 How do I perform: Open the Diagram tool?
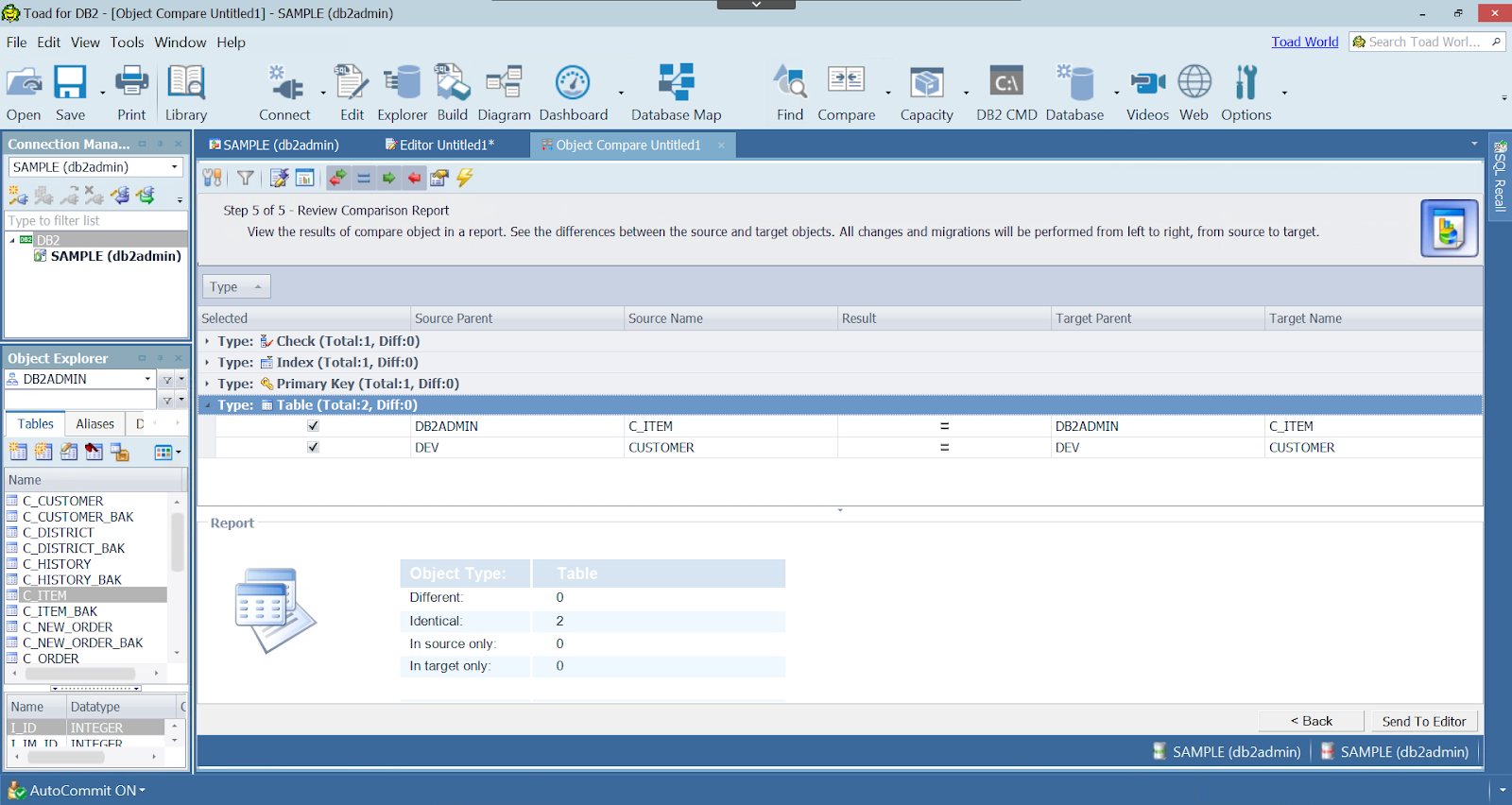tap(504, 93)
